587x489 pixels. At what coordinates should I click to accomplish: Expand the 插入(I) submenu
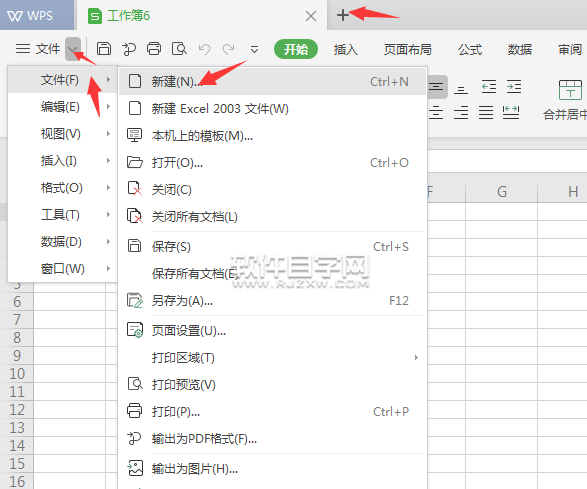coord(63,161)
